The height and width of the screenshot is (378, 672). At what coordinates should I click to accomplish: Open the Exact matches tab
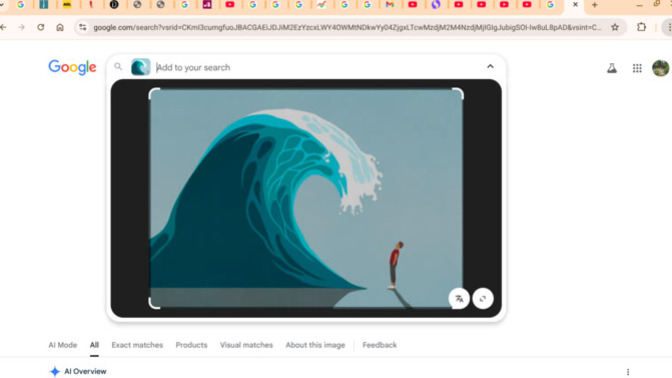(137, 345)
